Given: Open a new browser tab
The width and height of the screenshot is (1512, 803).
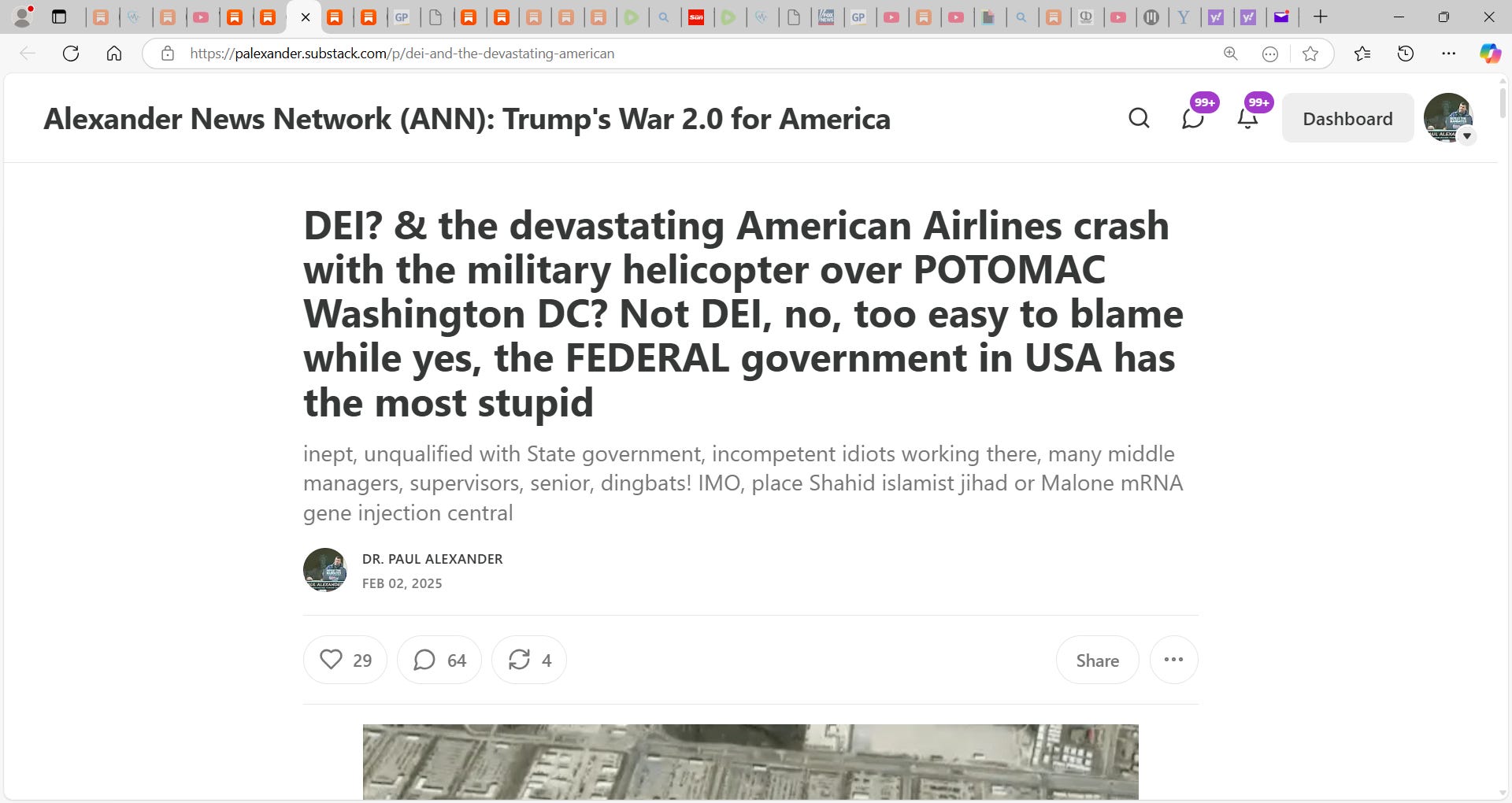Looking at the screenshot, I should pyautogui.click(x=1321, y=17).
